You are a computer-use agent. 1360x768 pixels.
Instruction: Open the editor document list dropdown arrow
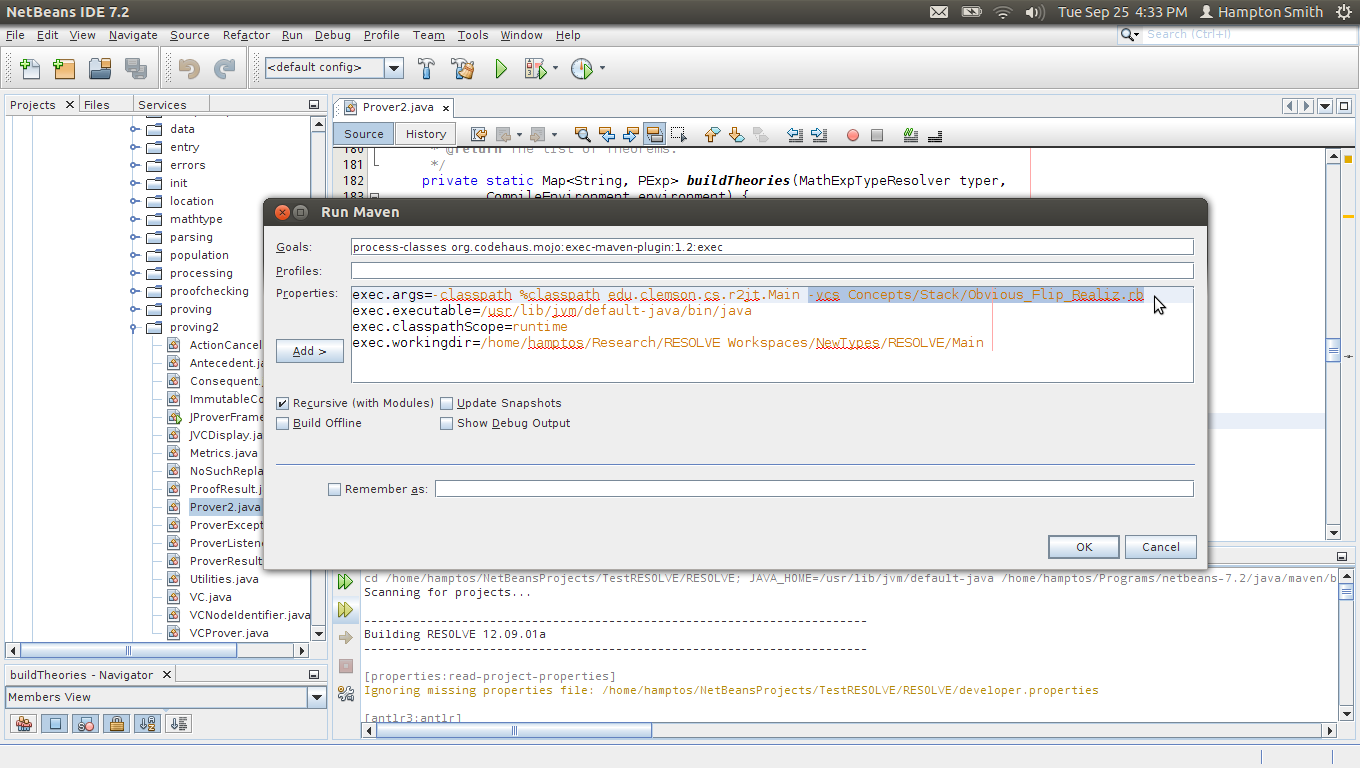[x=1325, y=106]
